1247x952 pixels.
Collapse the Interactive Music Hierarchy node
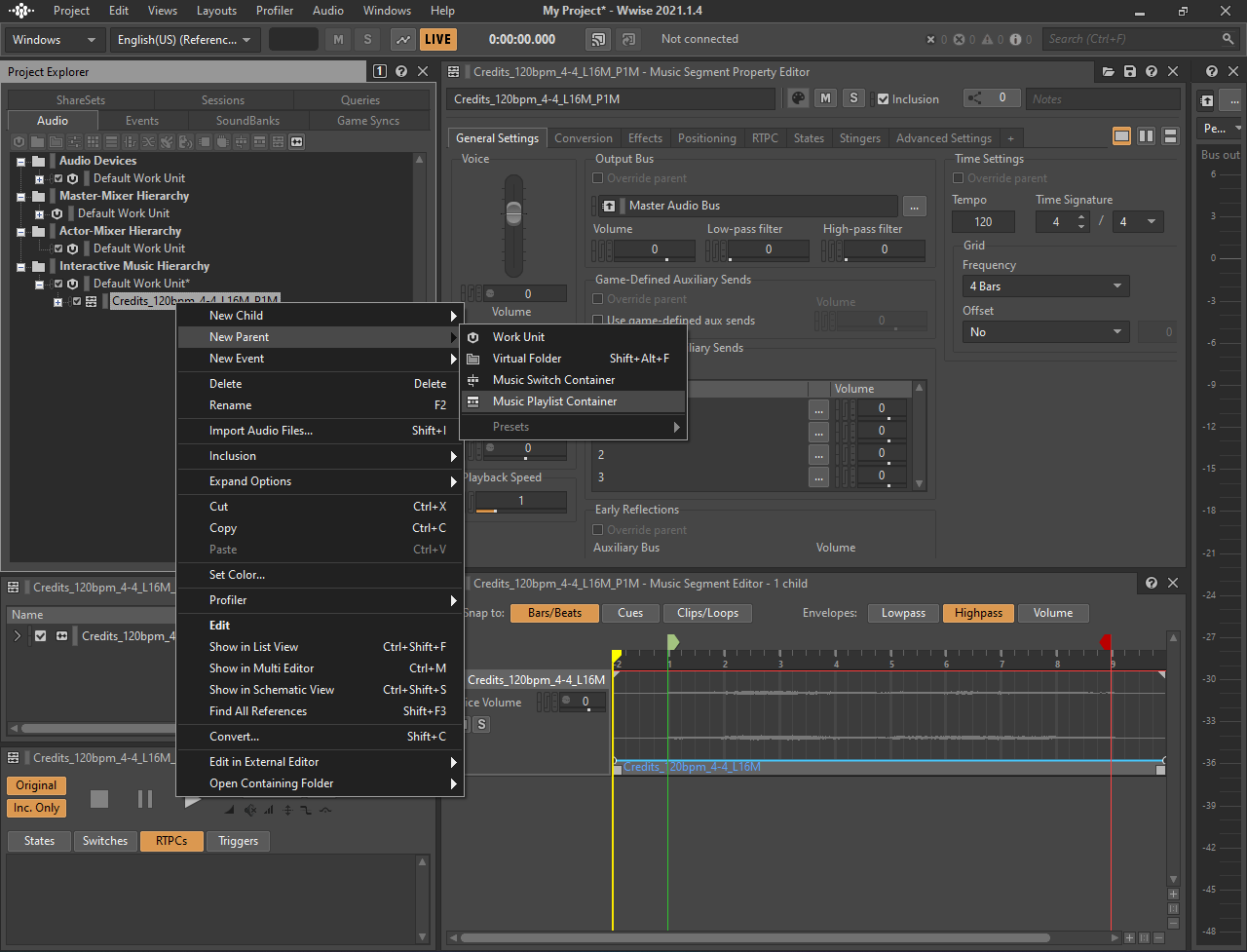coord(19,266)
